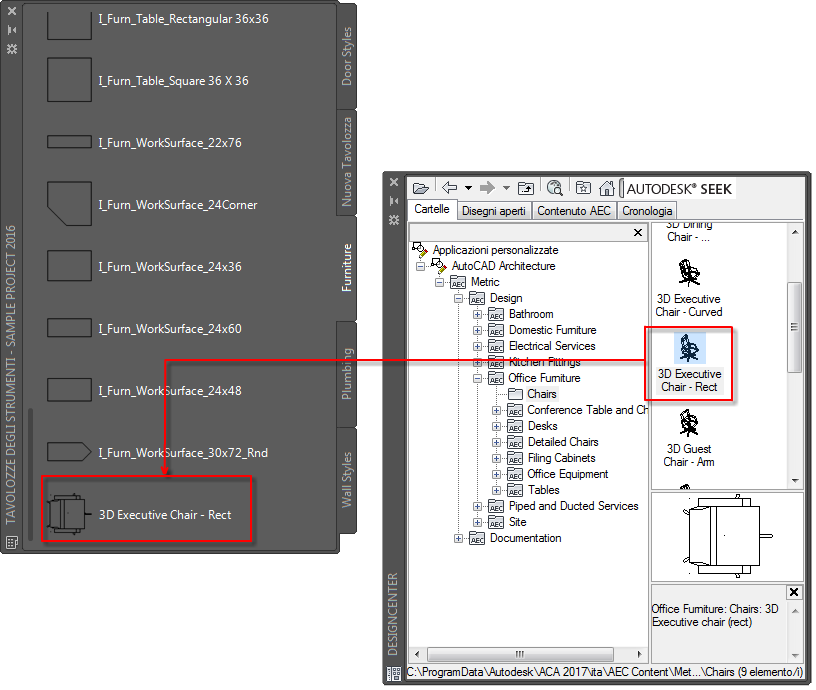
Task: Open the Favorites star folder icon
Action: 583,187
